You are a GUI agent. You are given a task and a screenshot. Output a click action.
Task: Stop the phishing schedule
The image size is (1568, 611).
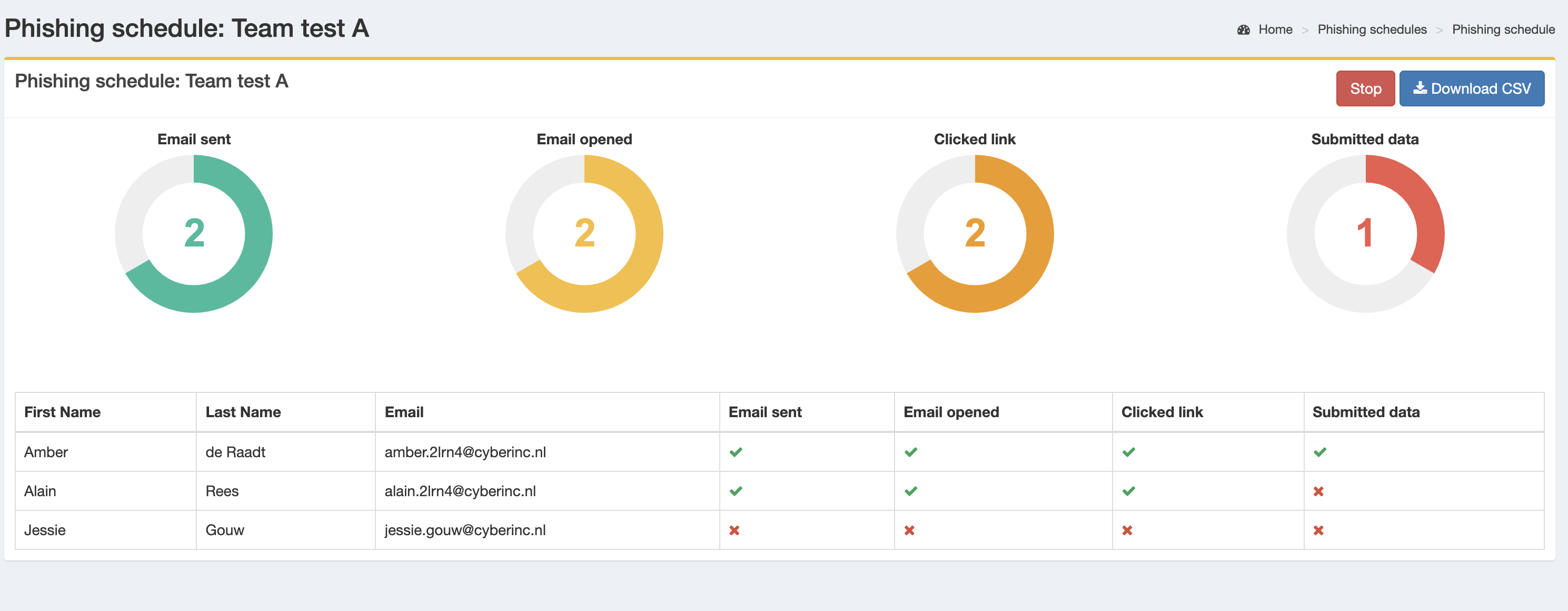(x=1365, y=88)
